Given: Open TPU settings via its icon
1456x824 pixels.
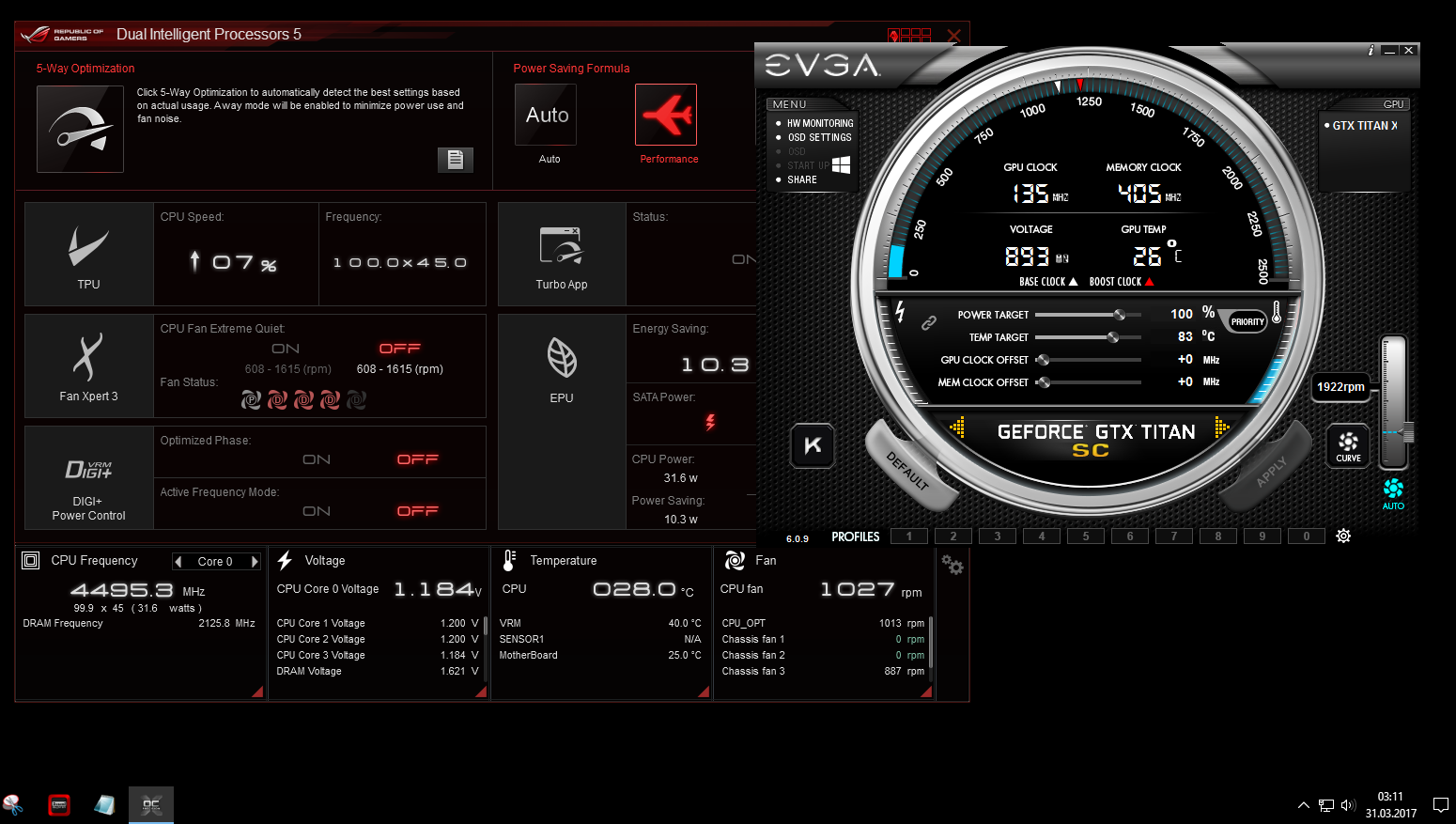Looking at the screenshot, I should coord(88,247).
